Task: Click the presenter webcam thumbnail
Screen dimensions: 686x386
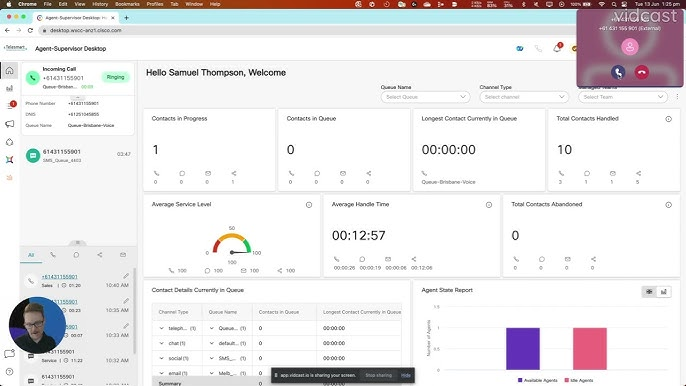Action: click(x=37, y=325)
